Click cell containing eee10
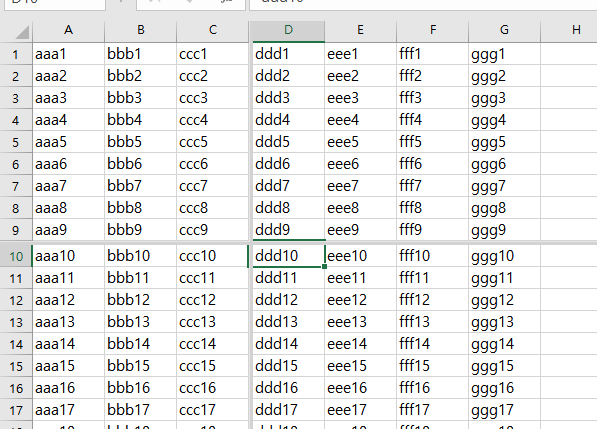Viewport: 597px width, 429px height. 361,256
